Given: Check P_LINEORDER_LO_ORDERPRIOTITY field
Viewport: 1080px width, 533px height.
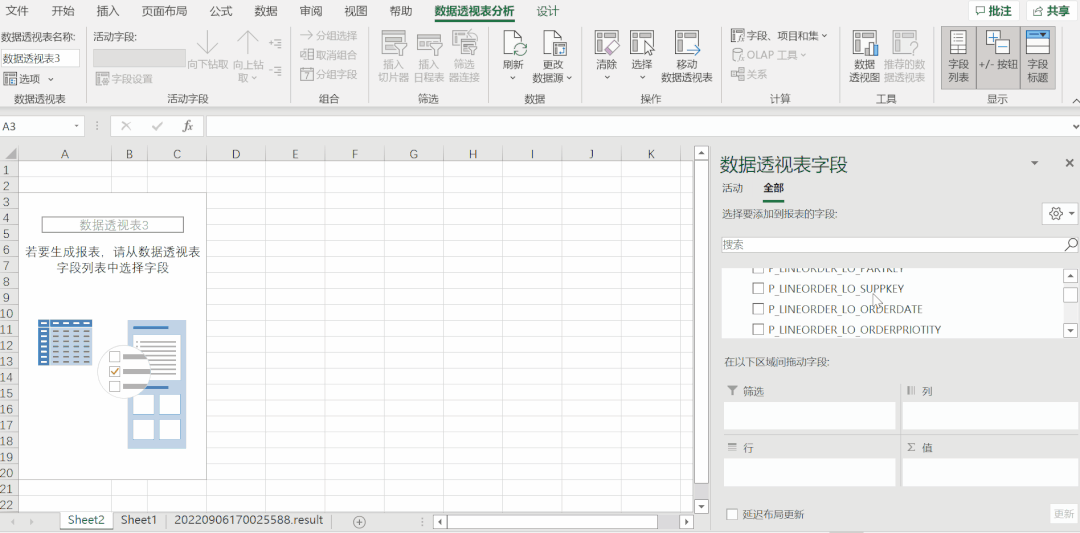Looking at the screenshot, I should pos(758,329).
